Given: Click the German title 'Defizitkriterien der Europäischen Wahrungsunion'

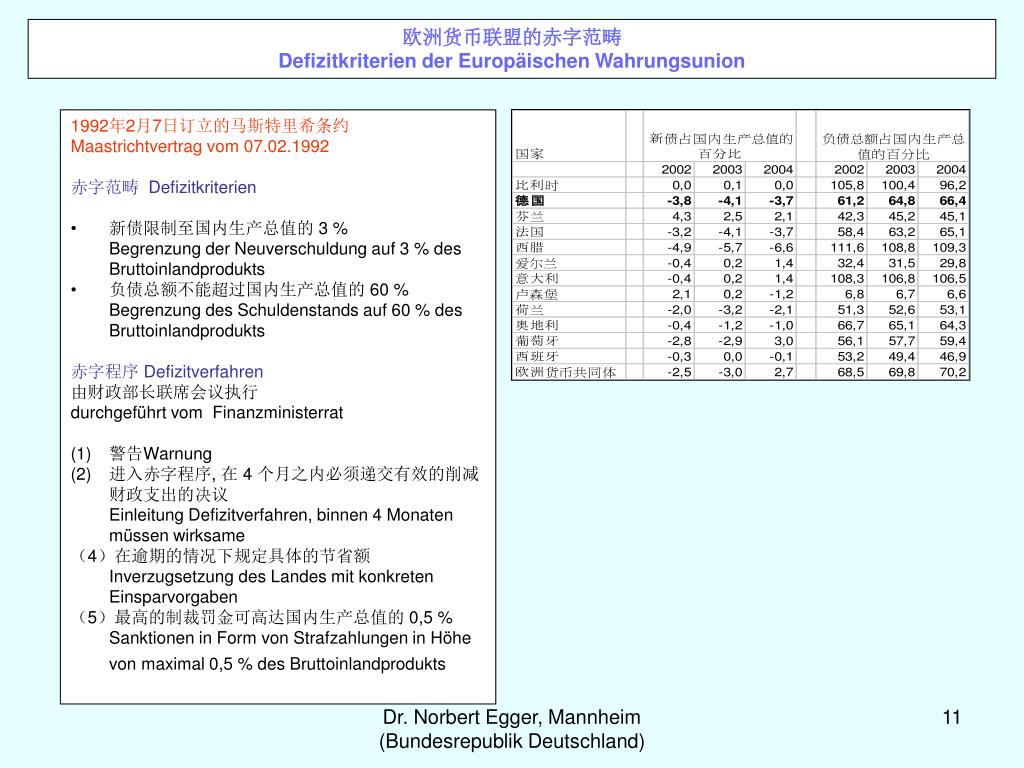Looking at the screenshot, I should (511, 61).
